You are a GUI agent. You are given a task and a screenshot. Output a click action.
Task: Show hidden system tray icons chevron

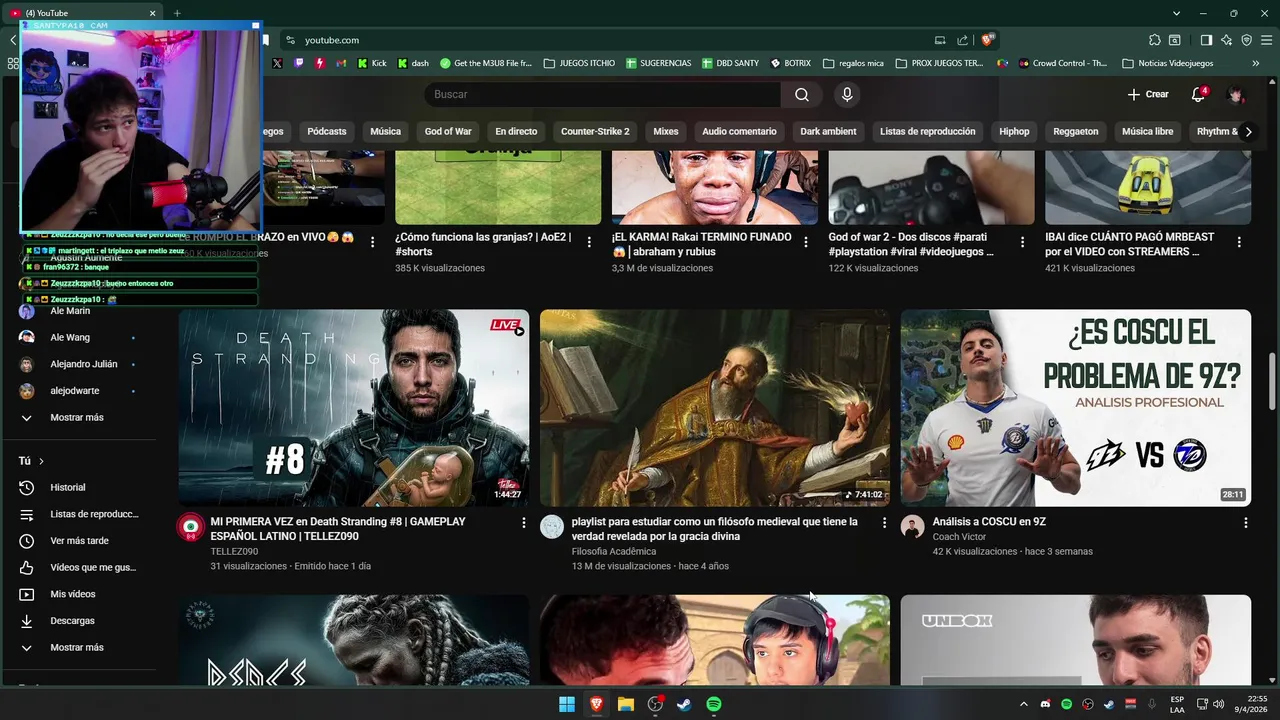[1023, 704]
